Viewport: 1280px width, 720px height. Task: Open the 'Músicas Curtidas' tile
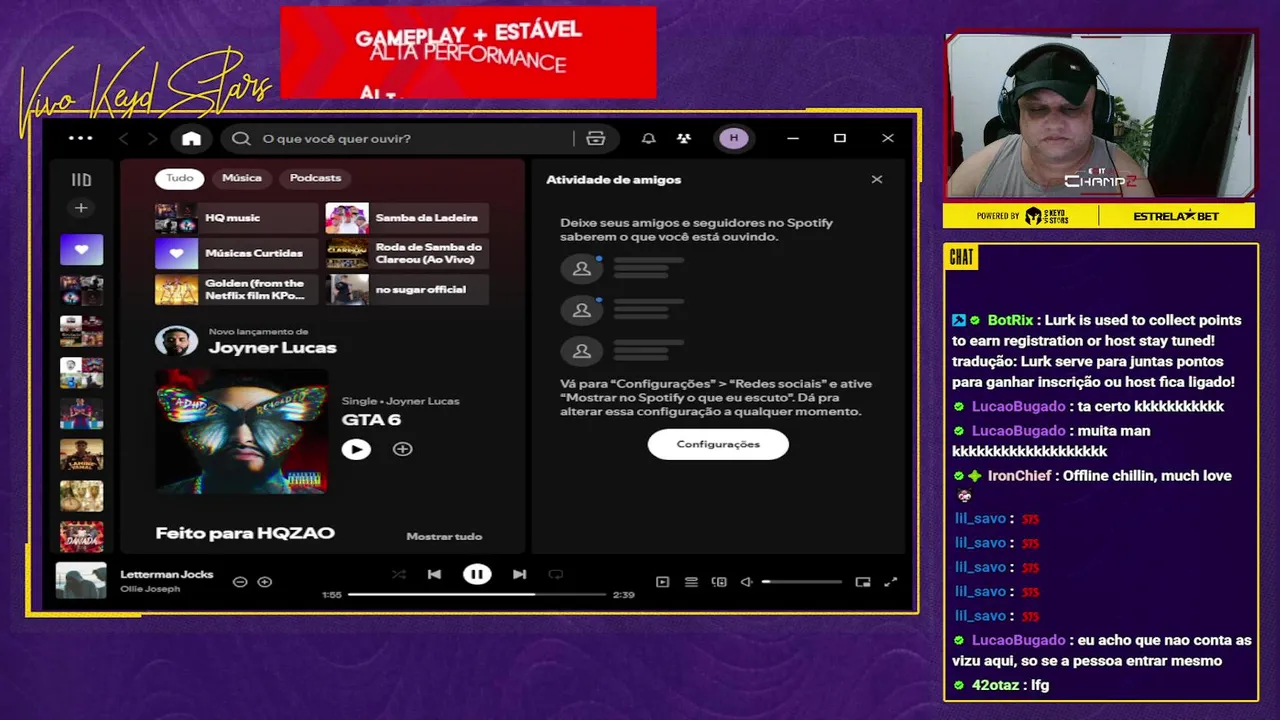pos(236,254)
